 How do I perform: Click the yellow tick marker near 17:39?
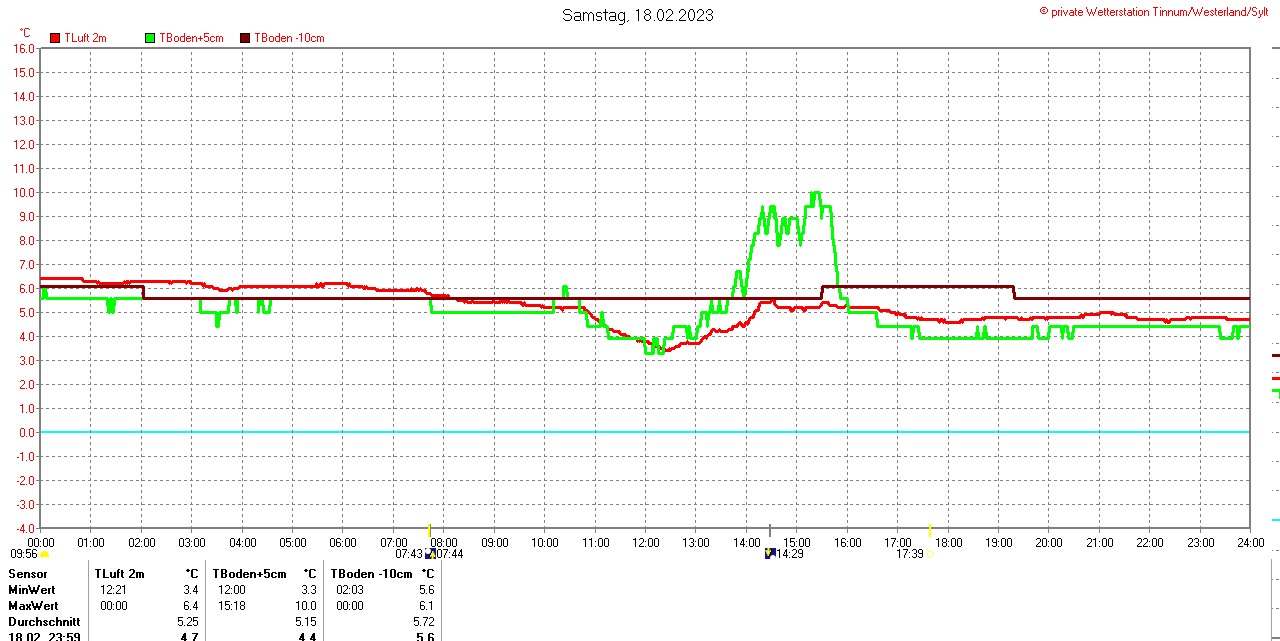click(x=930, y=530)
